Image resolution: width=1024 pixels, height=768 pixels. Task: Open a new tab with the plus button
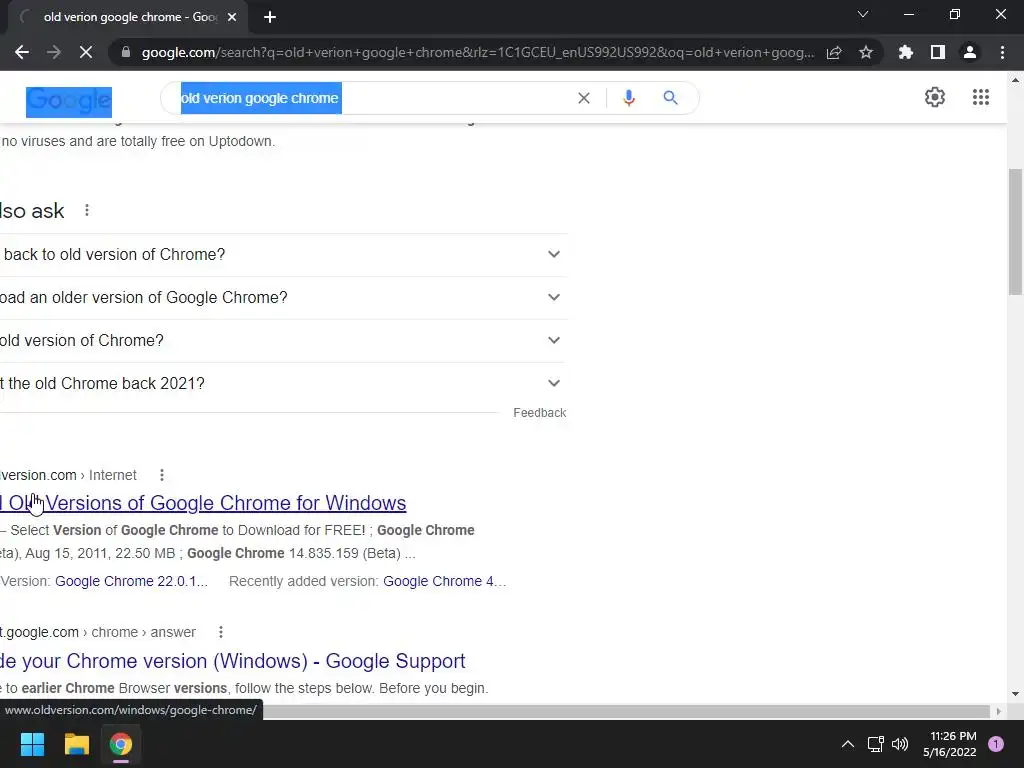coord(270,17)
